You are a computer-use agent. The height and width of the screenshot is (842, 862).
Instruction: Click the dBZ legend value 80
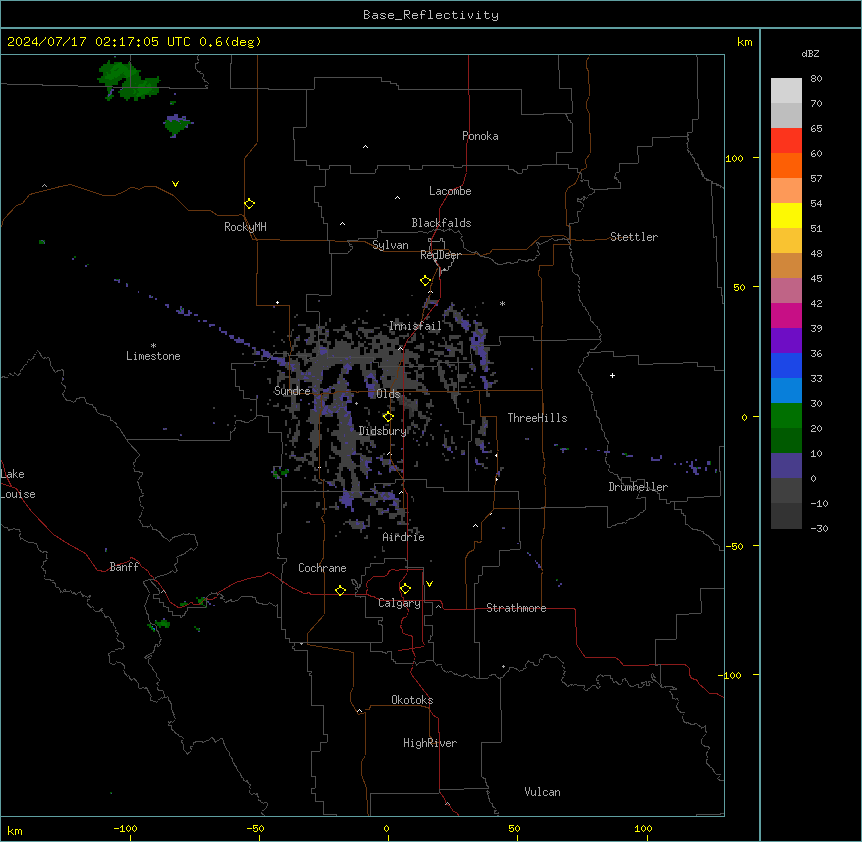(x=816, y=79)
